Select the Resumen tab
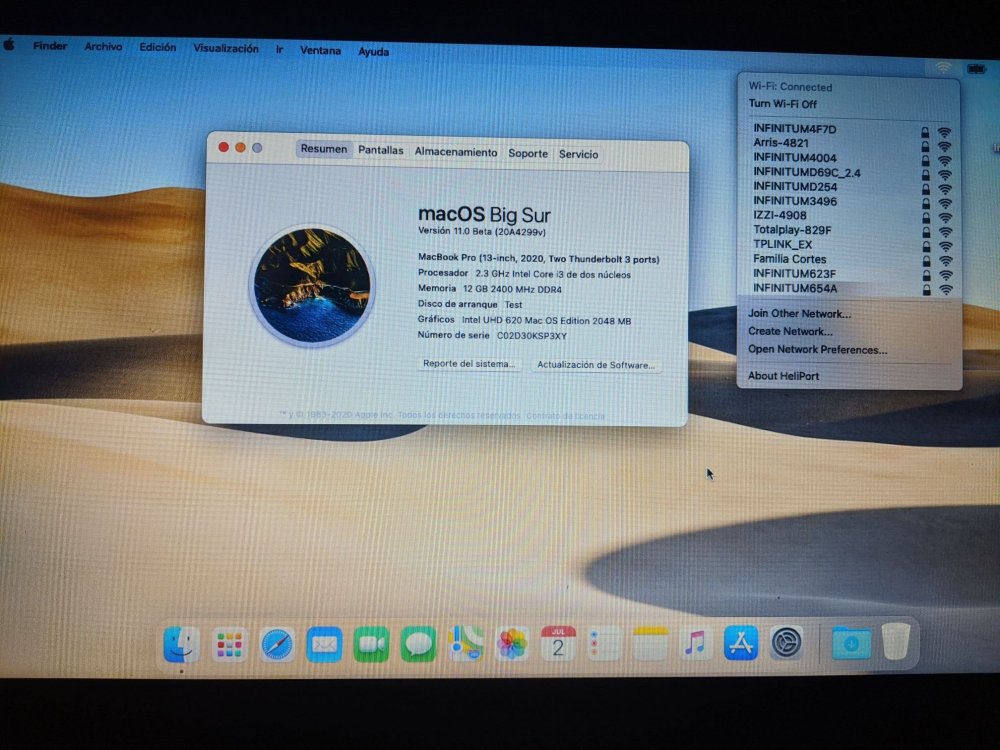This screenshot has width=1000, height=750. tap(323, 149)
